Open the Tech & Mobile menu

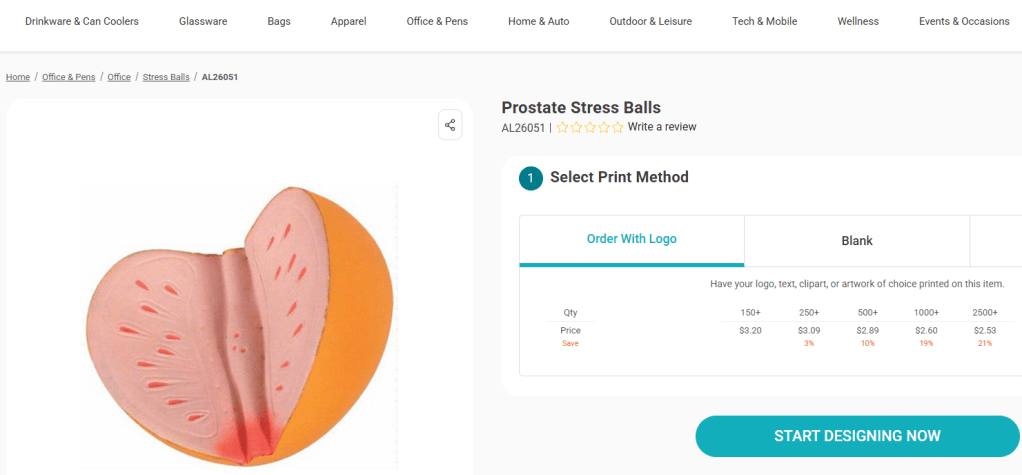tap(764, 21)
